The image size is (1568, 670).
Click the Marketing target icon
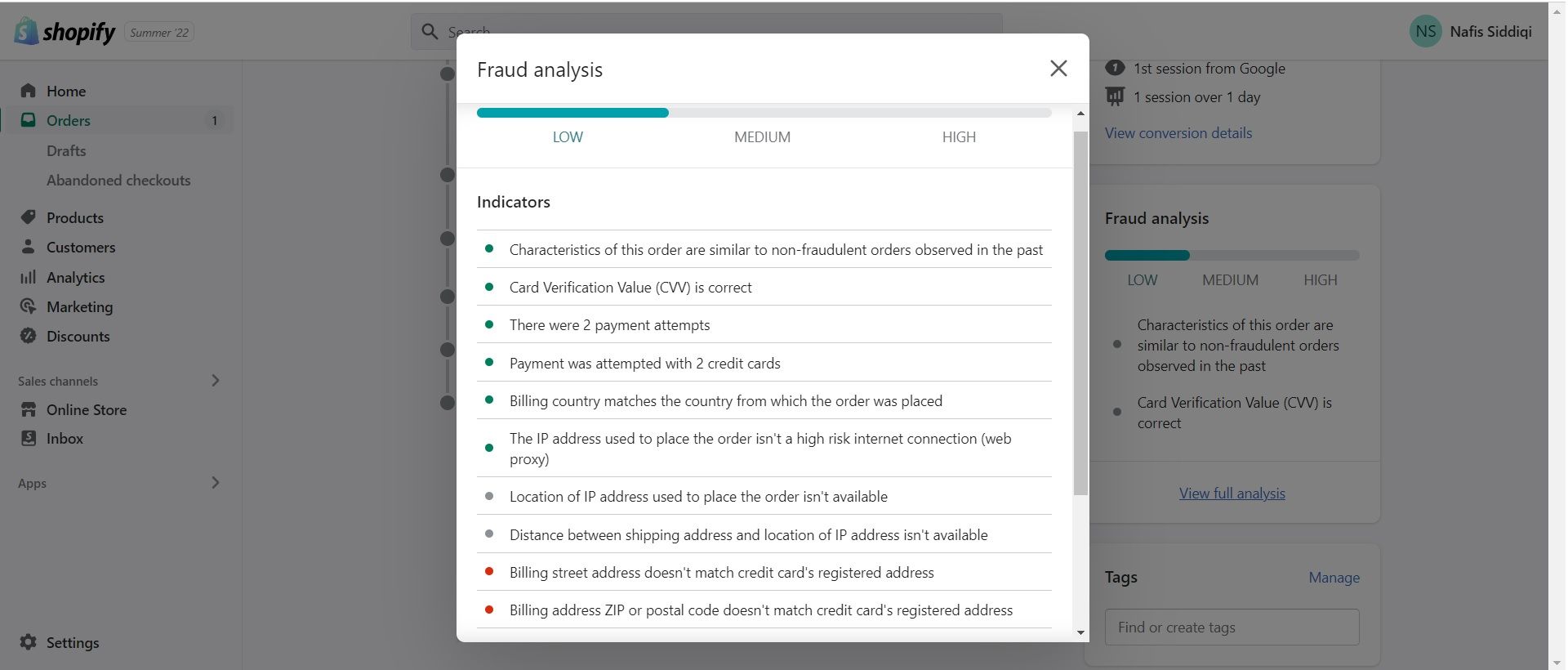[29, 306]
